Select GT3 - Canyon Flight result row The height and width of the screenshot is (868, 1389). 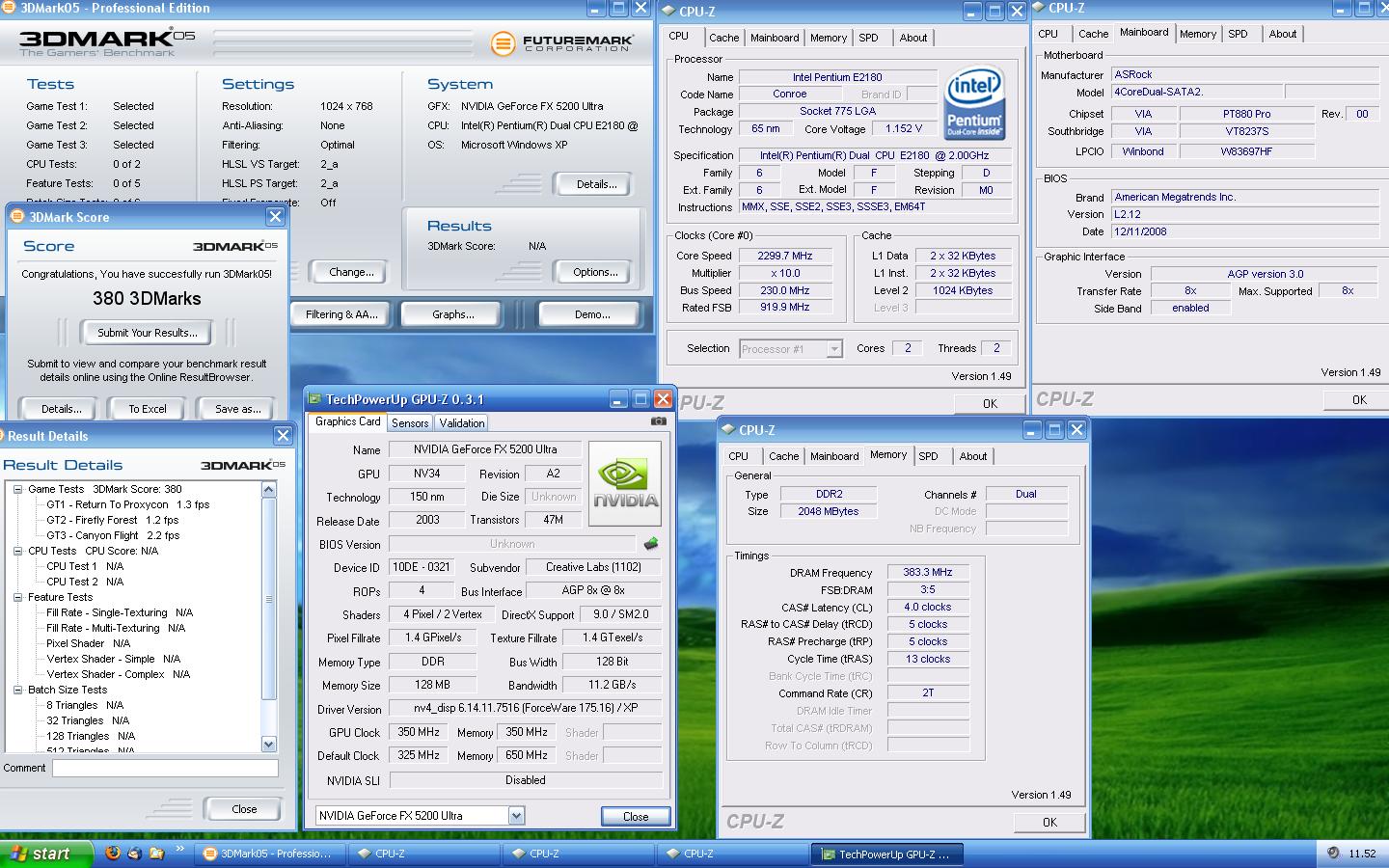113,535
